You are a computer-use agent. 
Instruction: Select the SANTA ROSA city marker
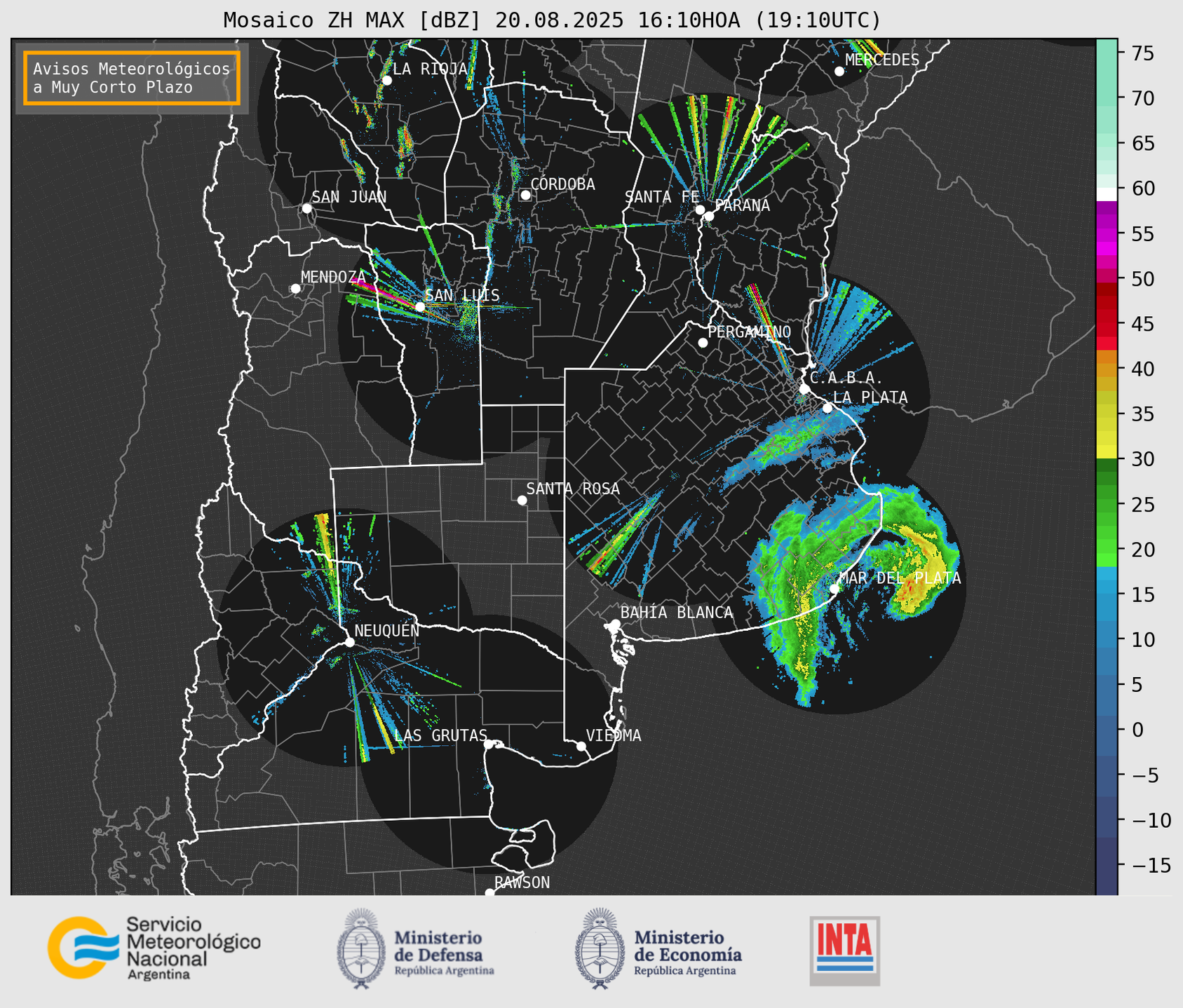[522, 500]
